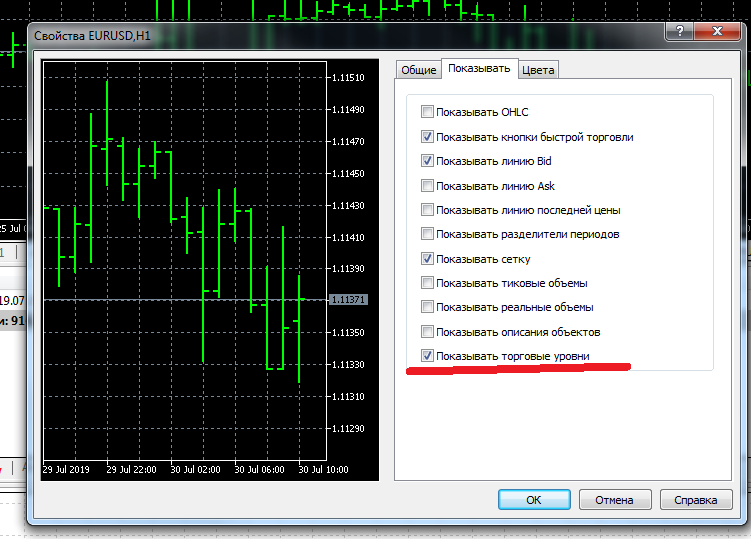Open help via Справка button
751x539 pixels.
click(695, 500)
